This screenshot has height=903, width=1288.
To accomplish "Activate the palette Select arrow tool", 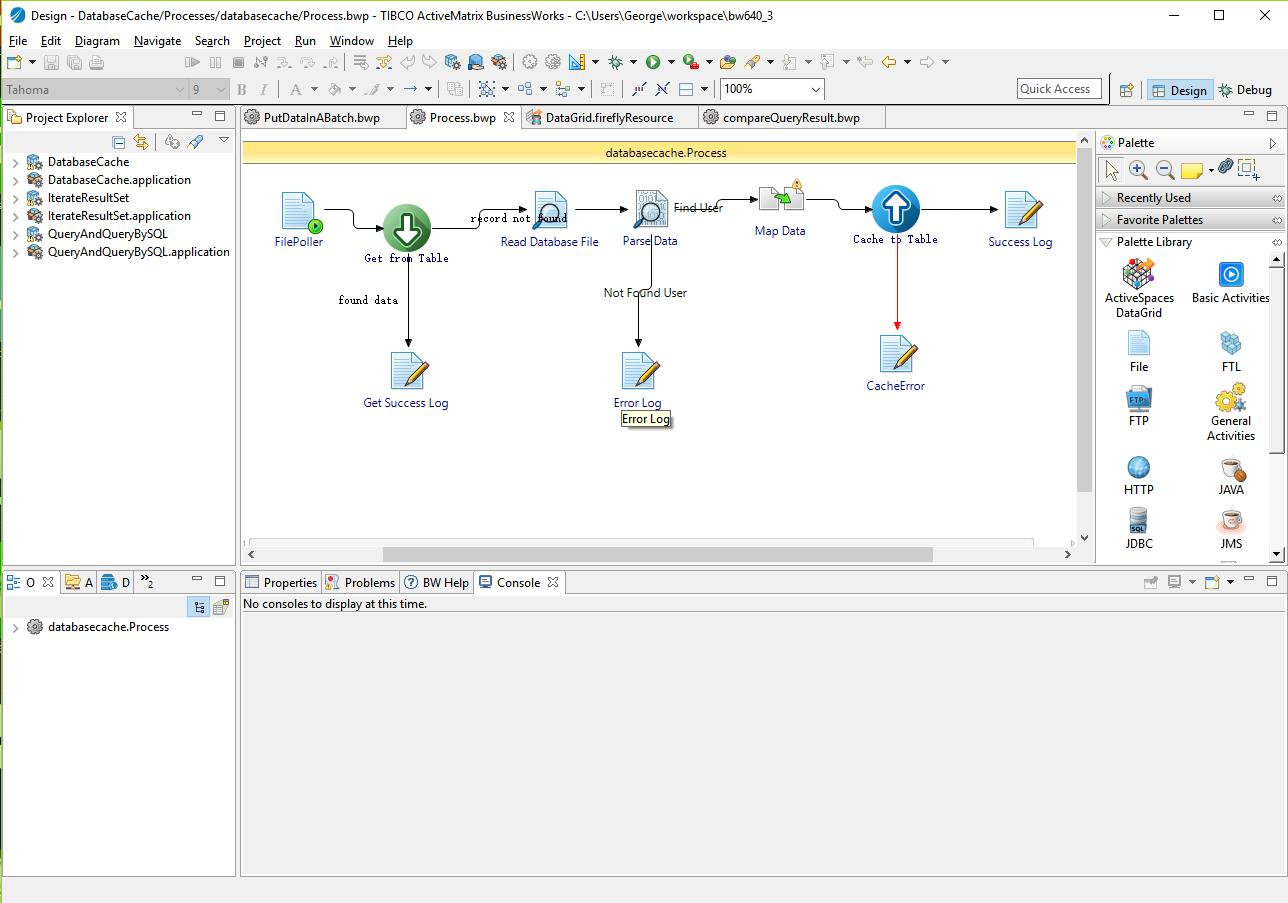I will tap(1111, 170).
